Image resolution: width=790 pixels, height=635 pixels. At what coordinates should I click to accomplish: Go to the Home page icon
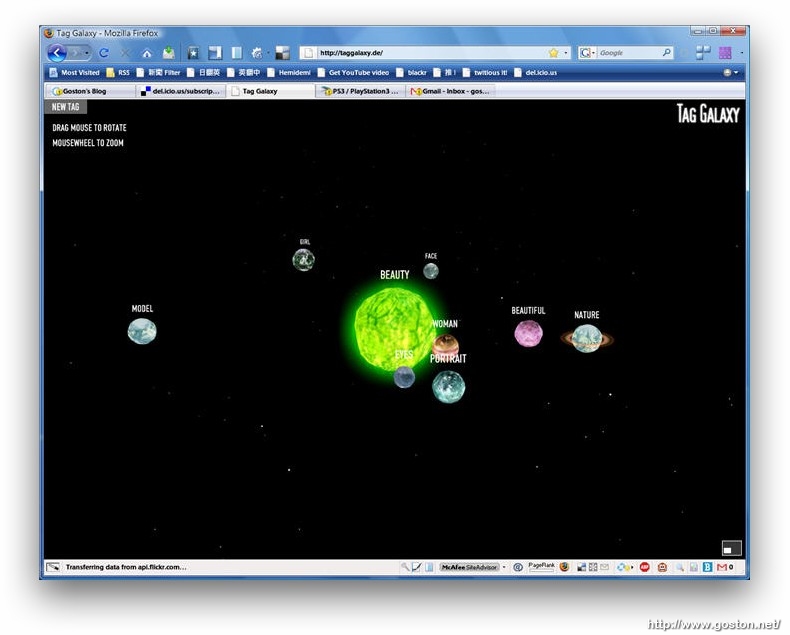coord(147,53)
